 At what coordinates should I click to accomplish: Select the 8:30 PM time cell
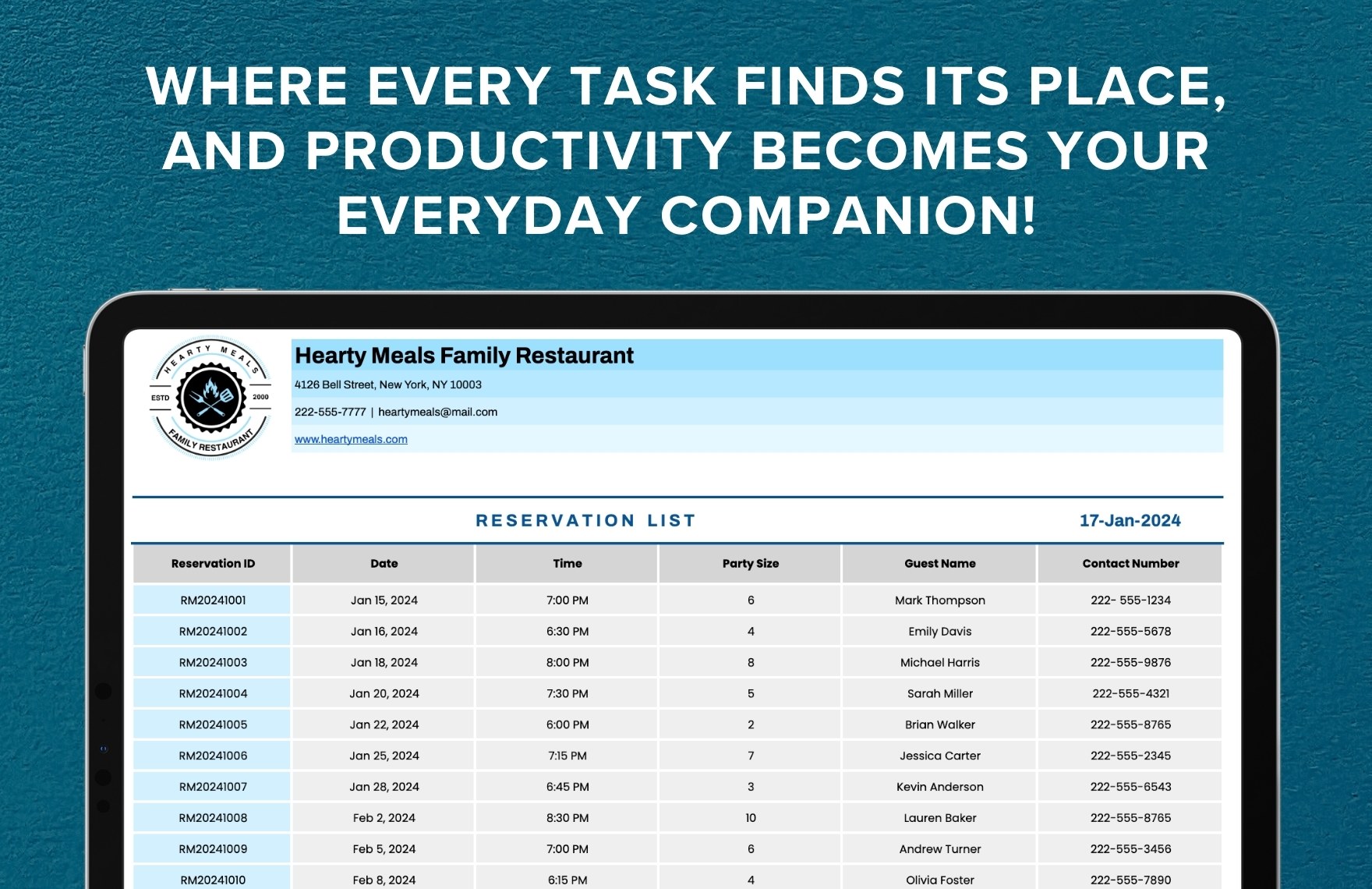pos(567,818)
